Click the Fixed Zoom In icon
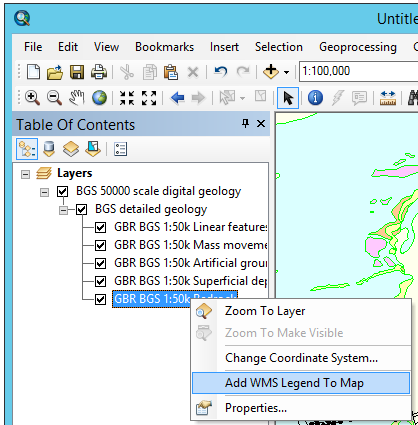This screenshot has height=425, width=418. point(127,98)
